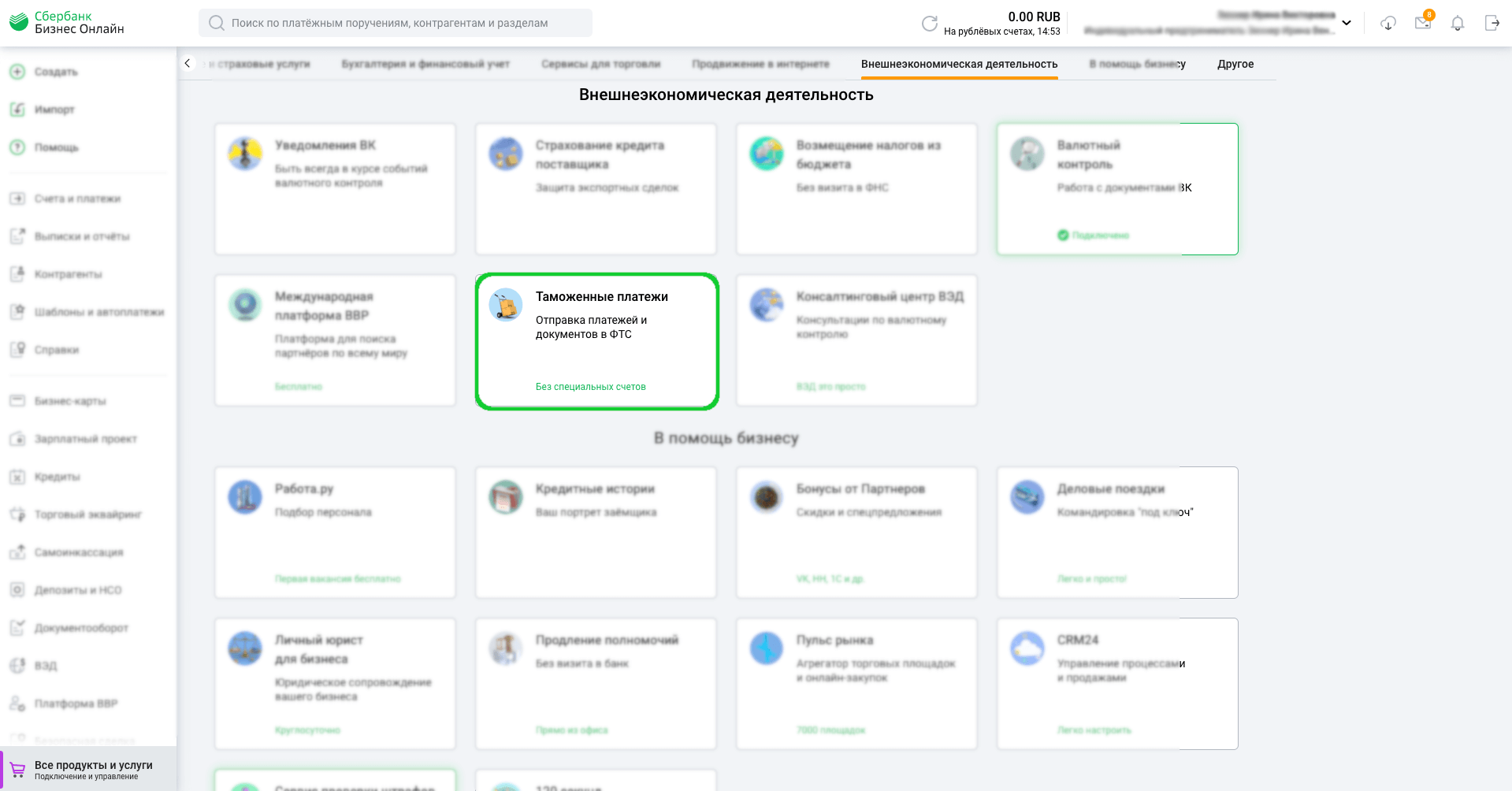This screenshot has height=791, width=1512.
Task: Open the downloads cloud icon
Action: pos(1388,24)
